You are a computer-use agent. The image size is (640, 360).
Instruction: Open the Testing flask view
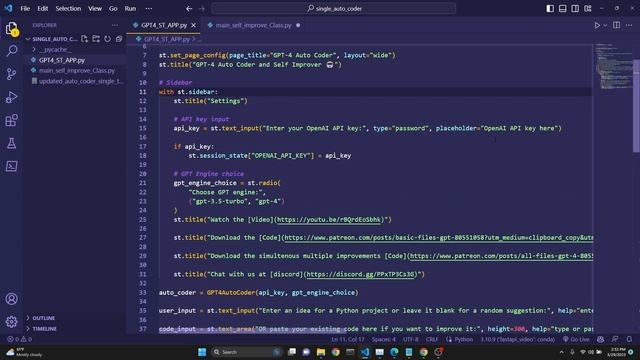pyautogui.click(x=11, y=143)
